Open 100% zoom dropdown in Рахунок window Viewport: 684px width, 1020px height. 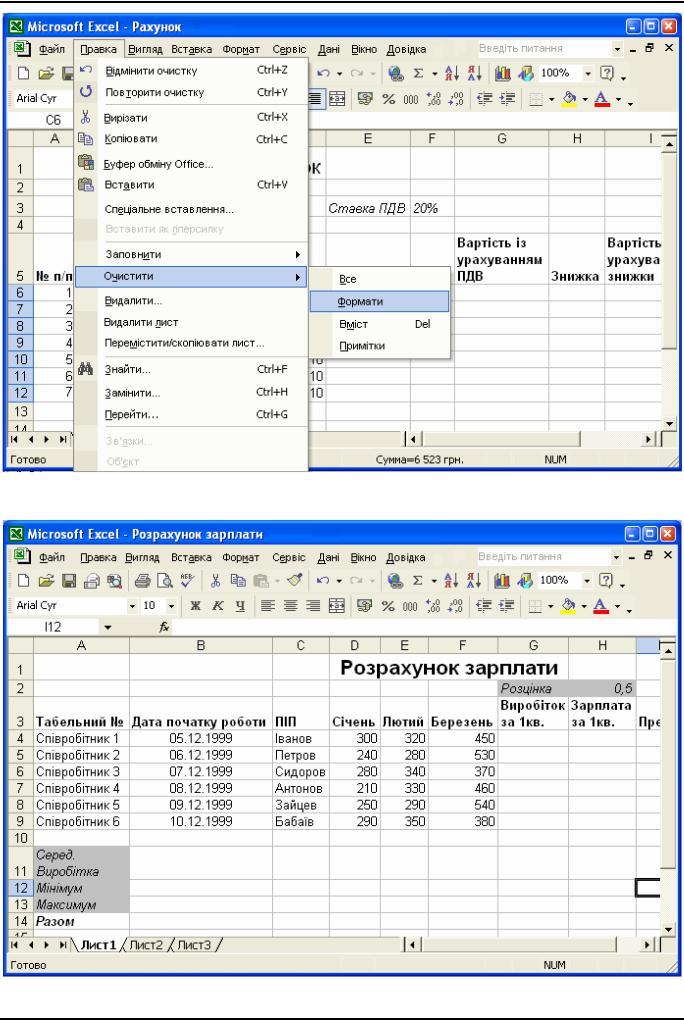click(588, 73)
